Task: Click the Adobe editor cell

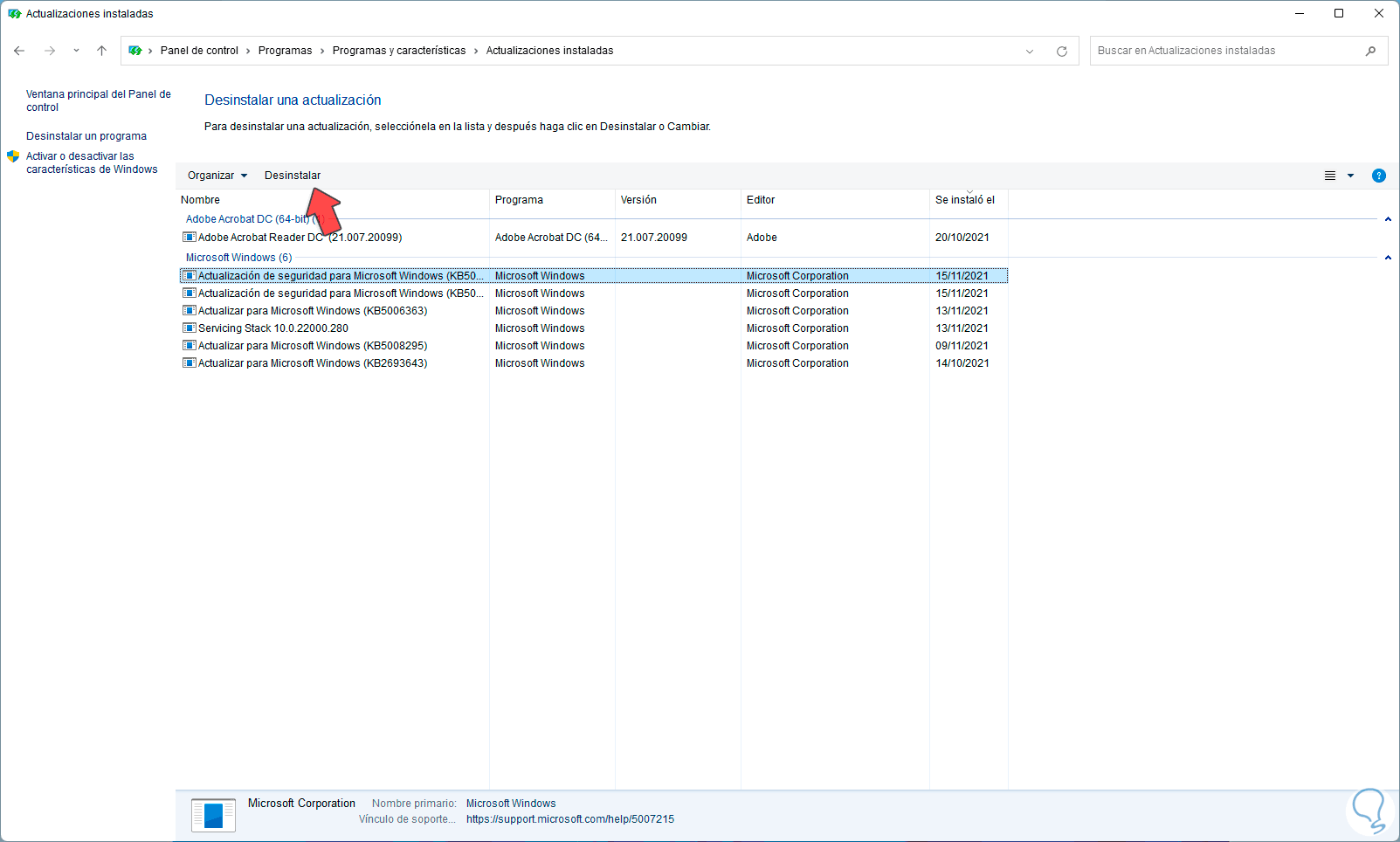Action: click(x=762, y=238)
